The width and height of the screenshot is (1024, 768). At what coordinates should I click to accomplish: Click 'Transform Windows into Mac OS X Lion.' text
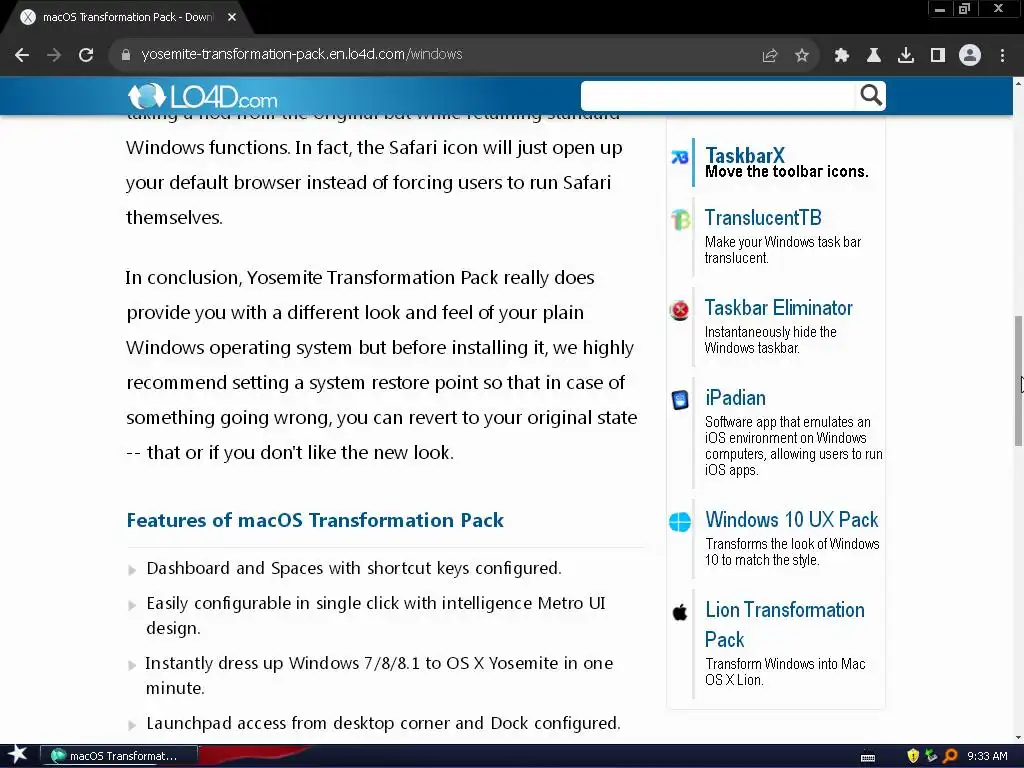[785, 671]
